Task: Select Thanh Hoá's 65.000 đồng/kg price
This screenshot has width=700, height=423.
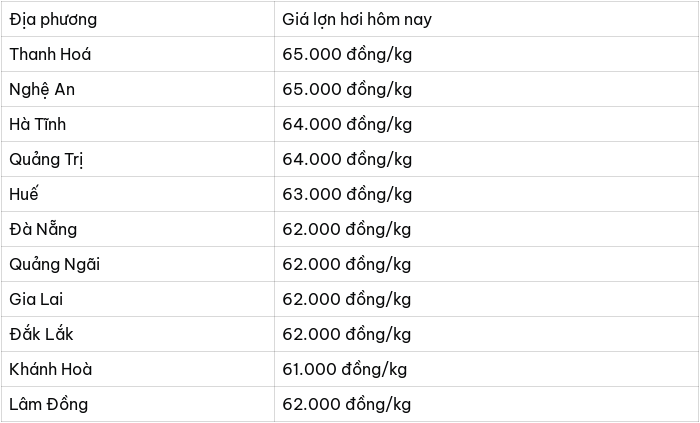Action: pos(347,54)
